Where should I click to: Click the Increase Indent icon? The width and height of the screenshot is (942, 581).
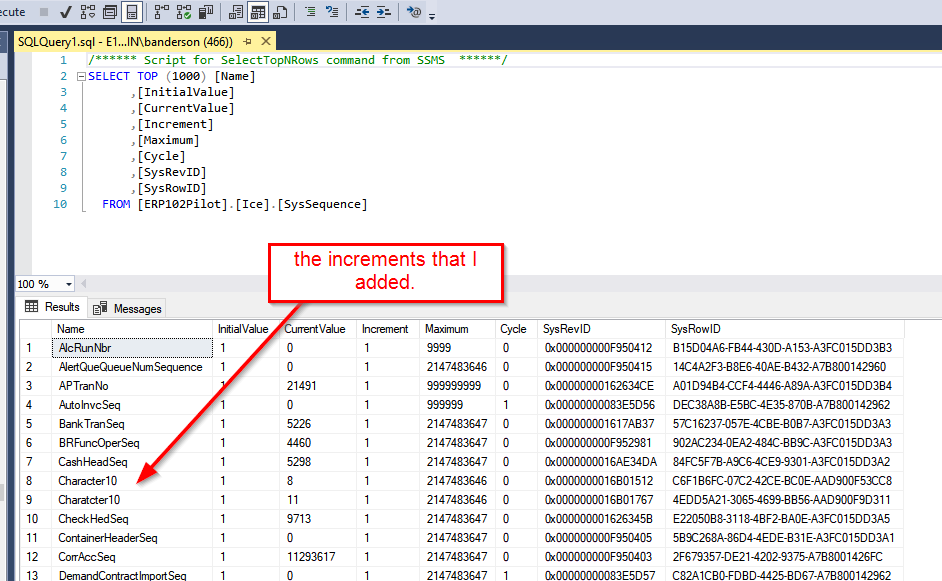pos(384,12)
